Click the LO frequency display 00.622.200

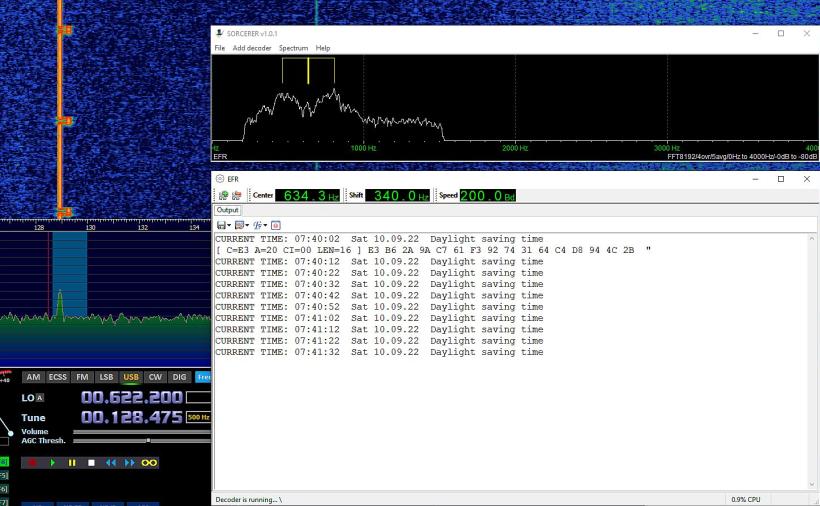132,397
